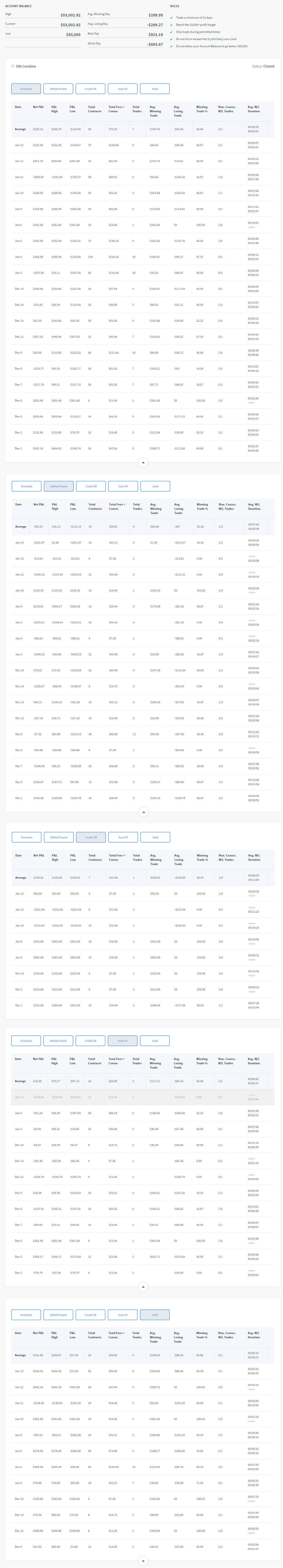Screen dimensions: 283x1568
Task: Collapse the table under the active Overview tab
Action: (143, 463)
